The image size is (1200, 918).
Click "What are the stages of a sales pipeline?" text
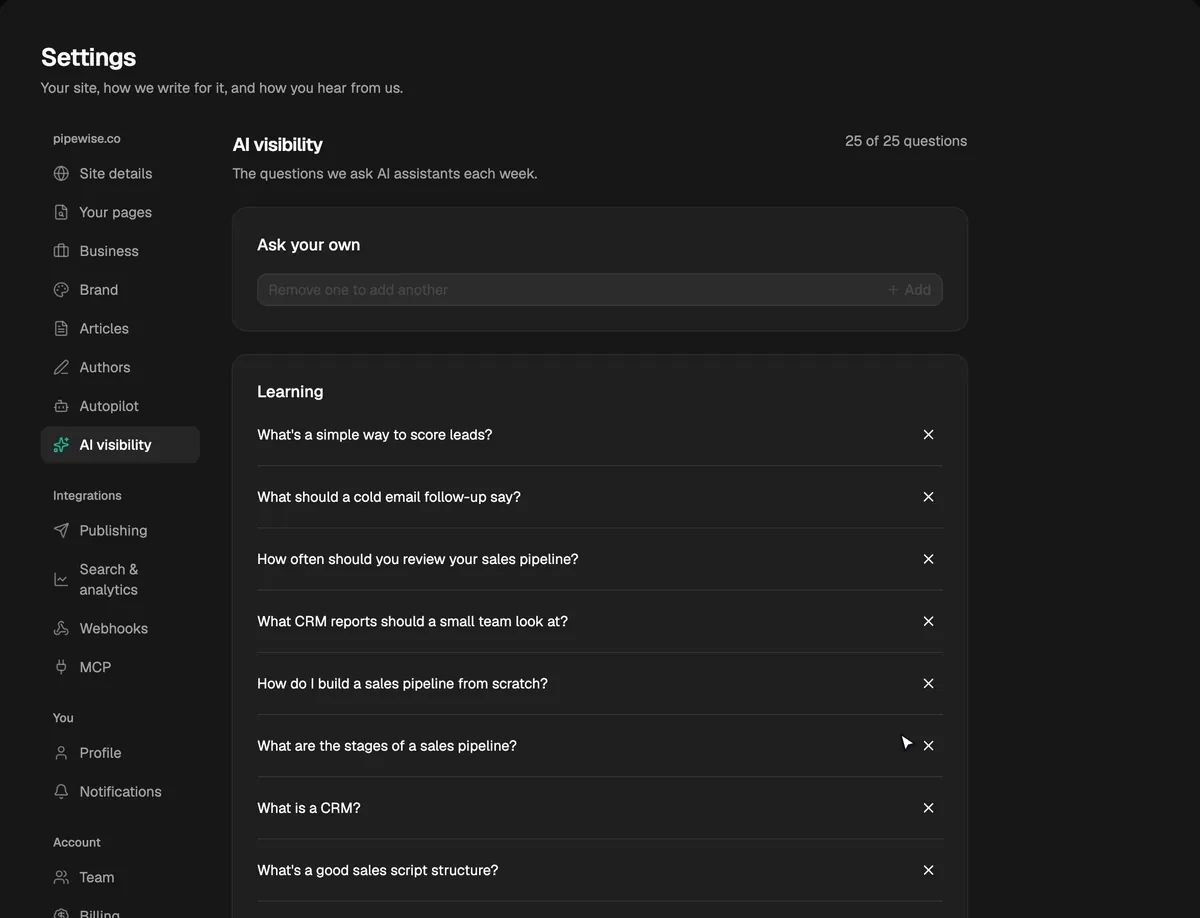(387, 746)
